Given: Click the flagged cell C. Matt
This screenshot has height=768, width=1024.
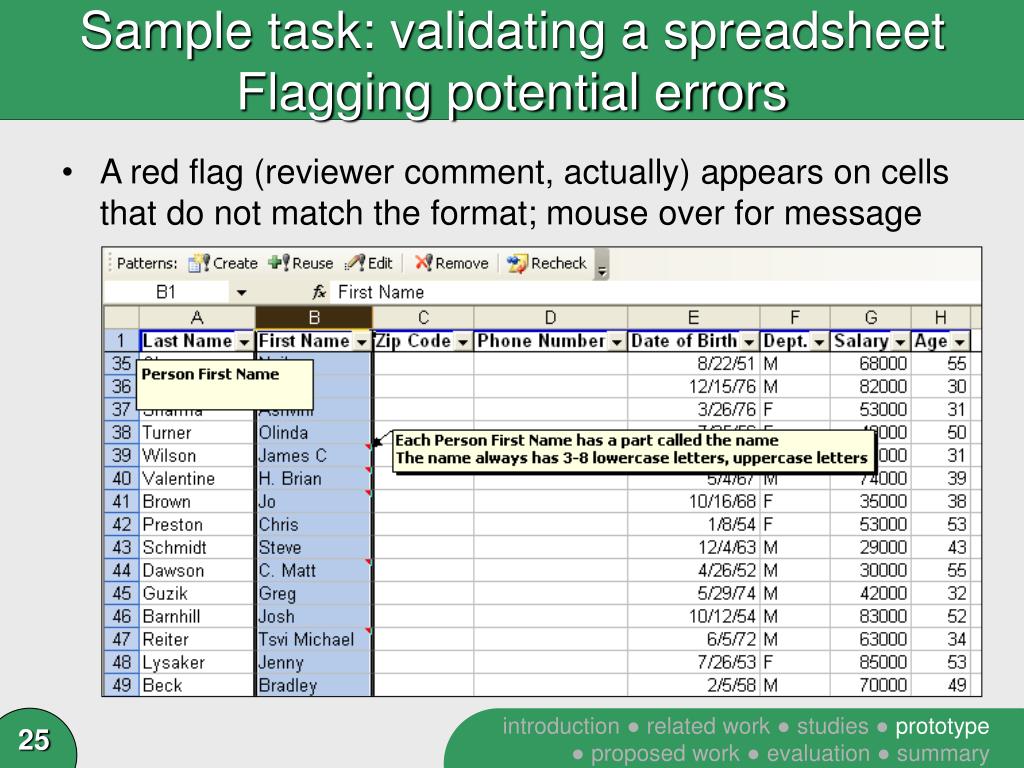Looking at the screenshot, I should 313,570.
